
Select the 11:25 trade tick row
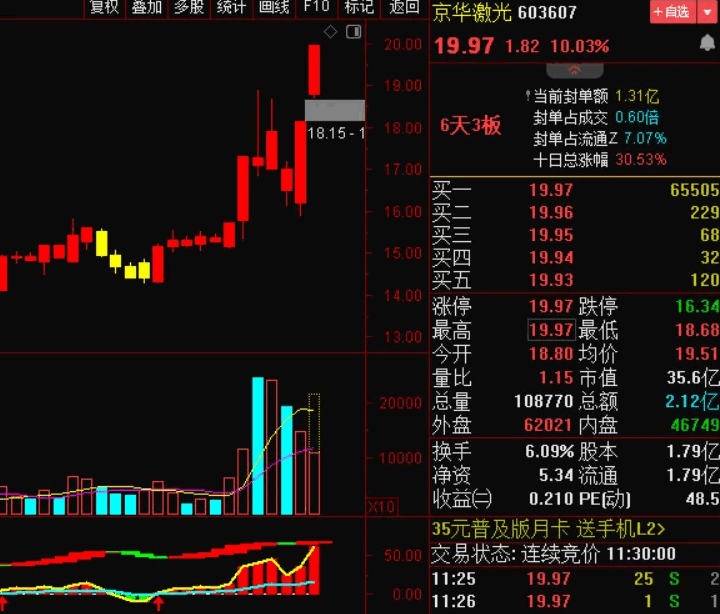(575, 579)
